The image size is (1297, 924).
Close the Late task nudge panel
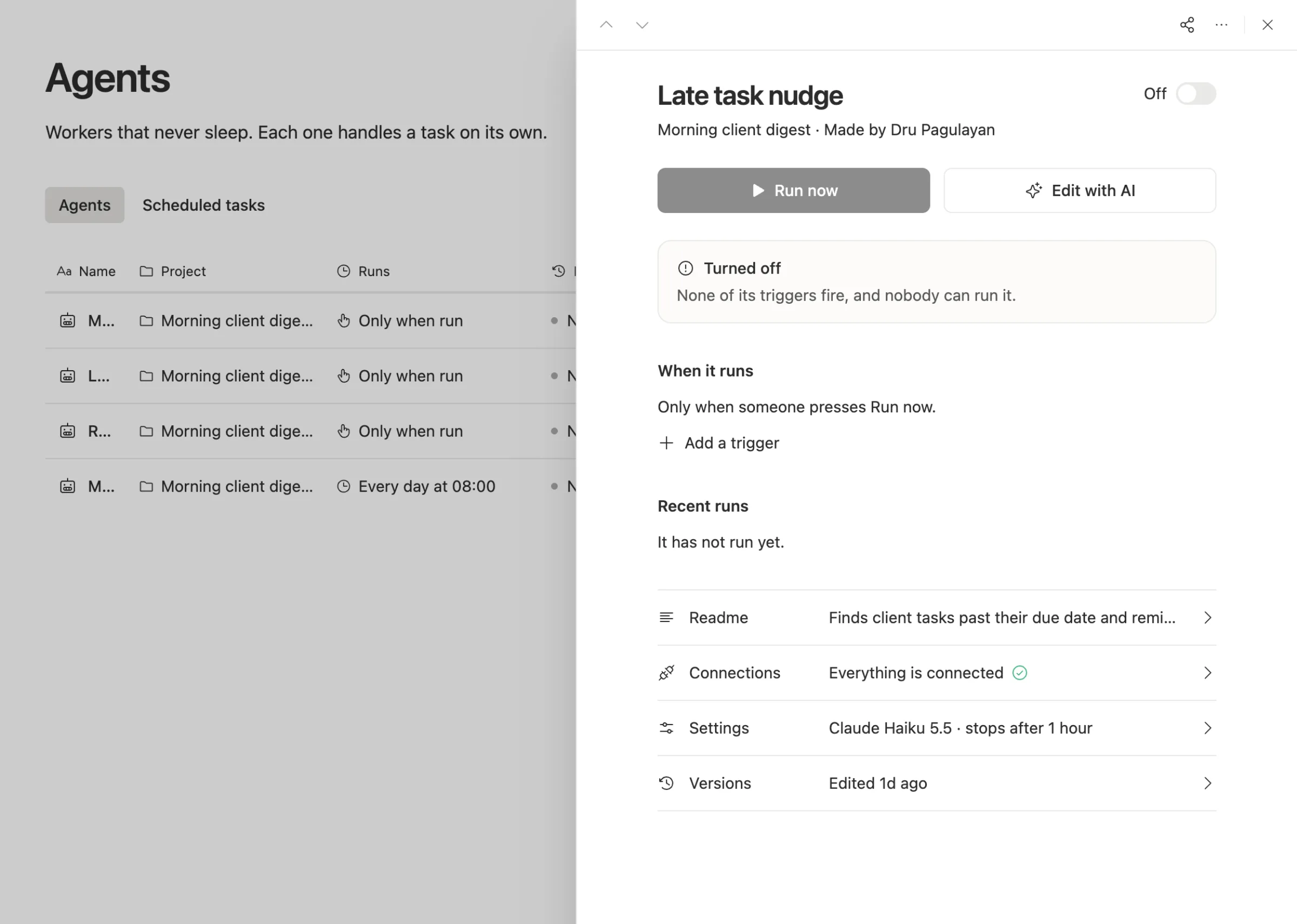pos(1267,25)
